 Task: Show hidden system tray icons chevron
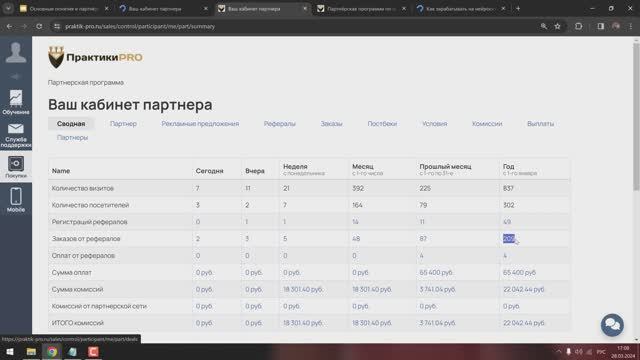coord(559,351)
